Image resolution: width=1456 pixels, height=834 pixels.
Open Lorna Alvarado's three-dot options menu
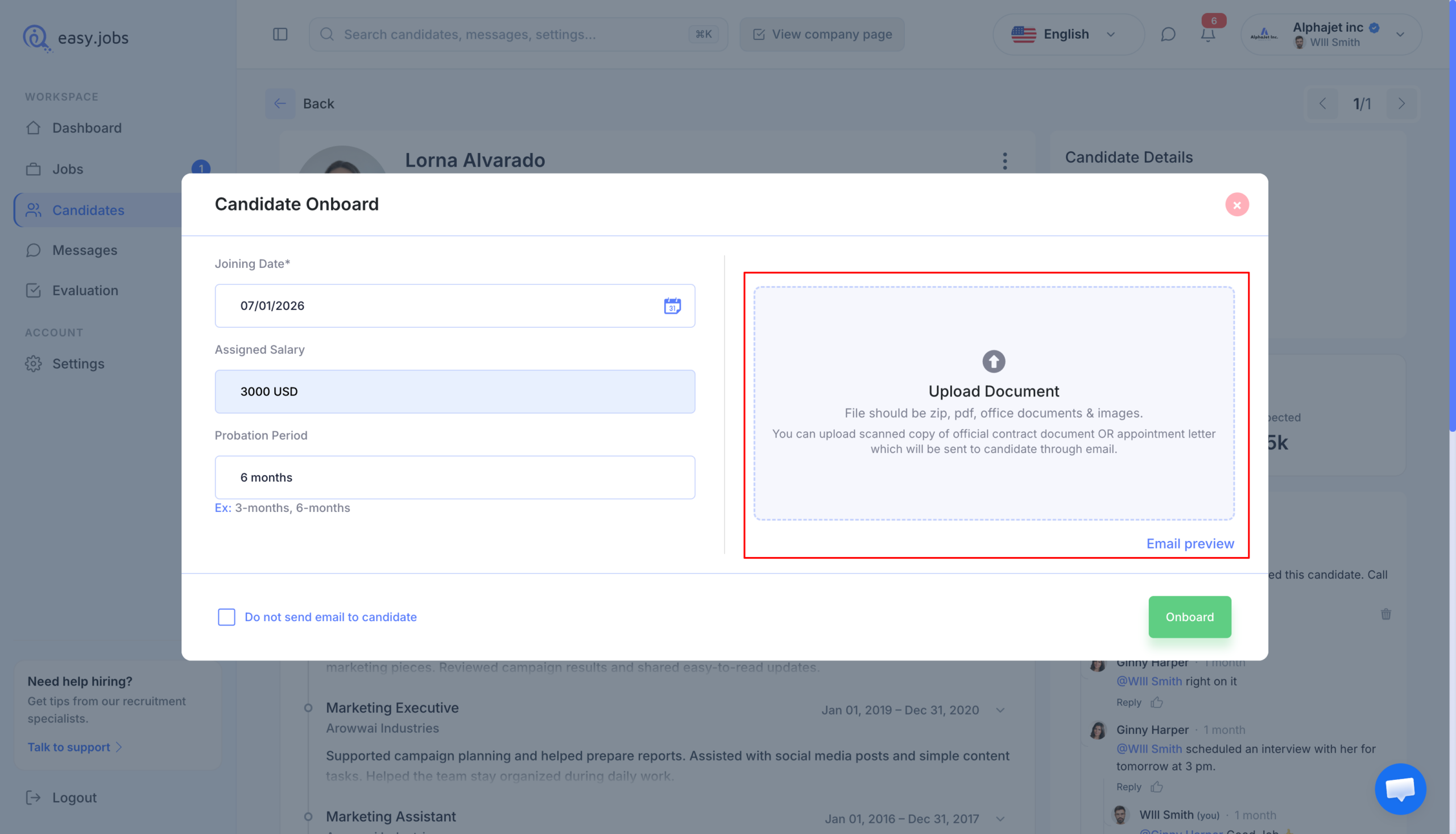(1004, 161)
